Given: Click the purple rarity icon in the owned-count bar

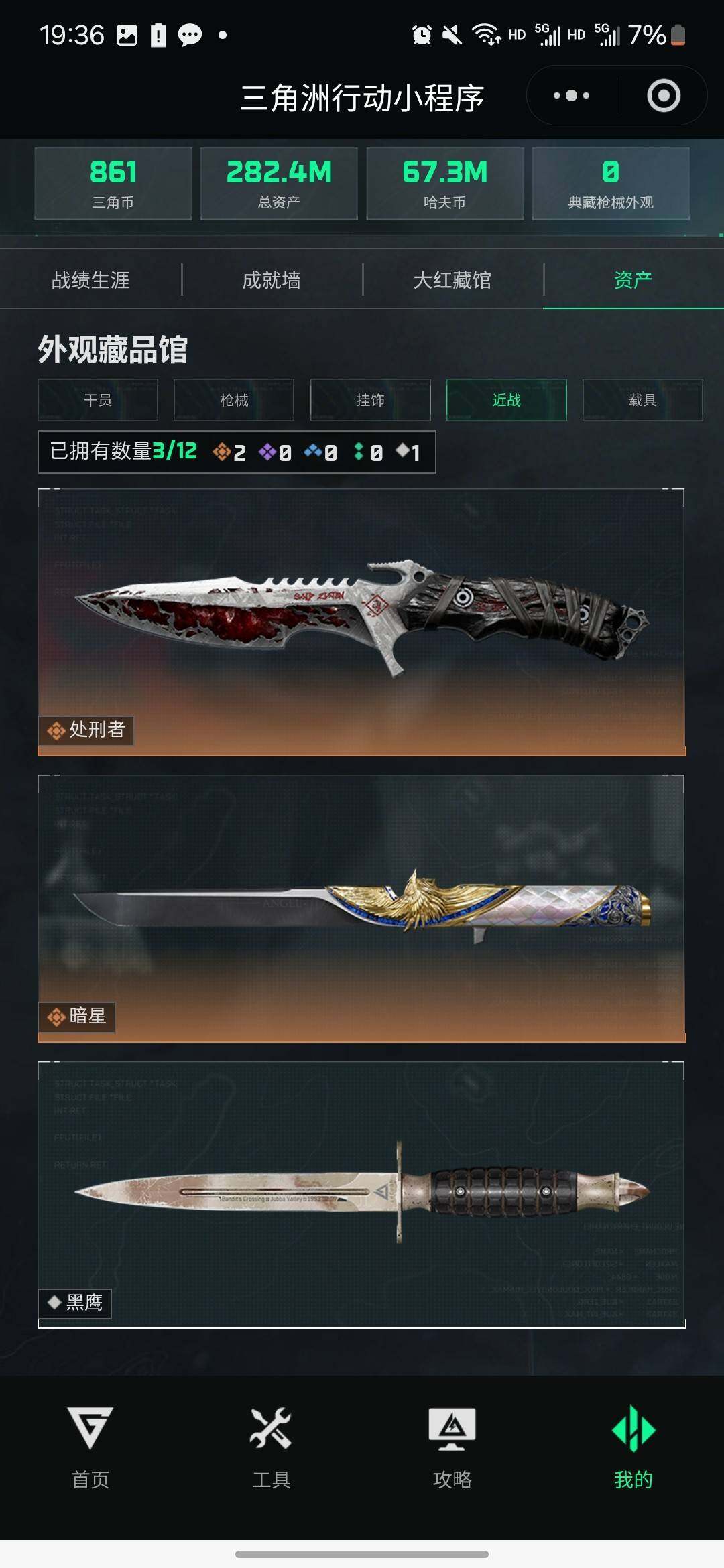Looking at the screenshot, I should coord(267,452).
